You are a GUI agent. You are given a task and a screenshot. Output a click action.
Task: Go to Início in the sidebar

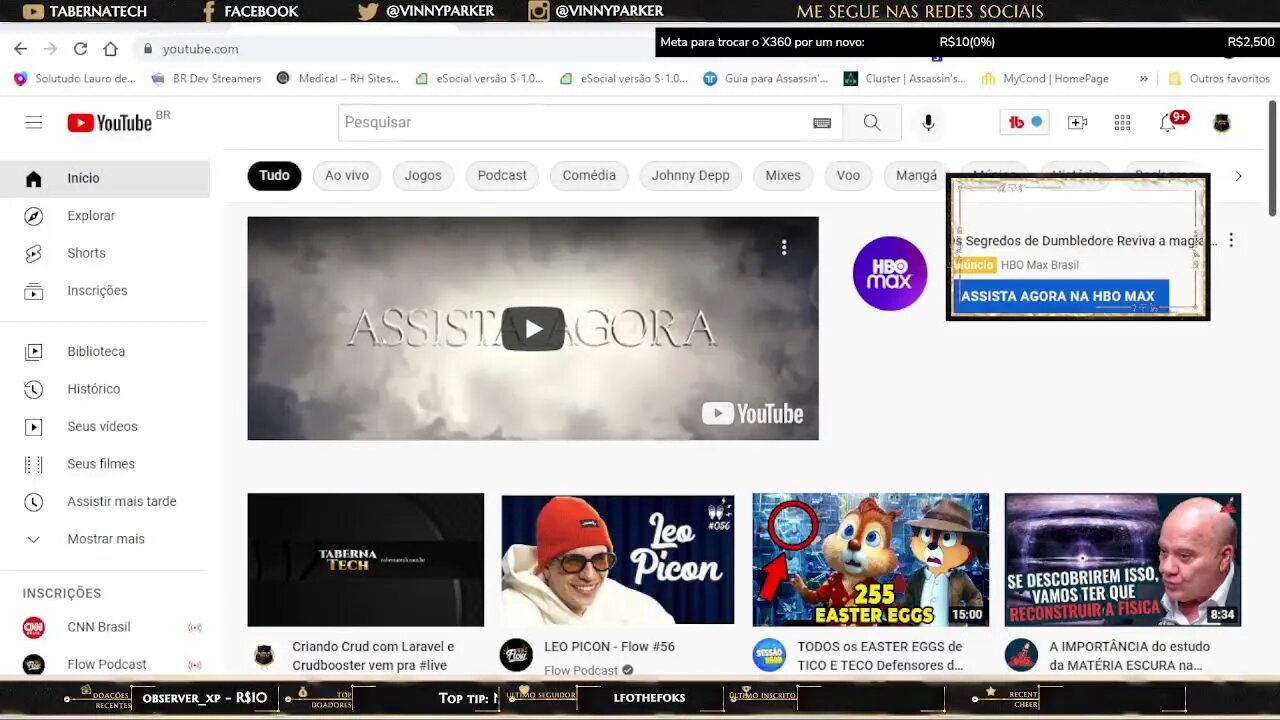tap(105, 178)
